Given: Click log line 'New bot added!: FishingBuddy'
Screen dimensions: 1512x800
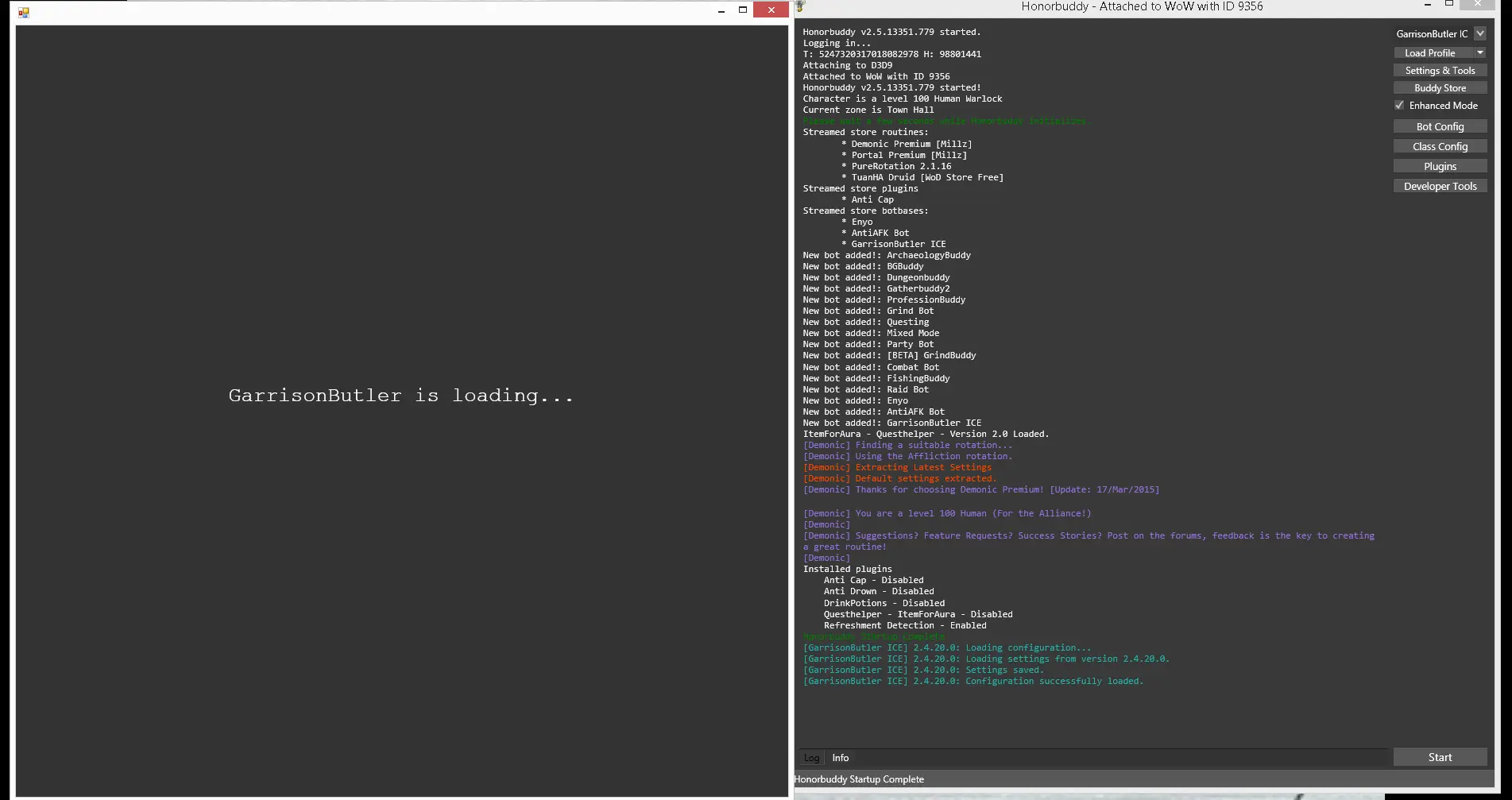Looking at the screenshot, I should click(x=876, y=379).
